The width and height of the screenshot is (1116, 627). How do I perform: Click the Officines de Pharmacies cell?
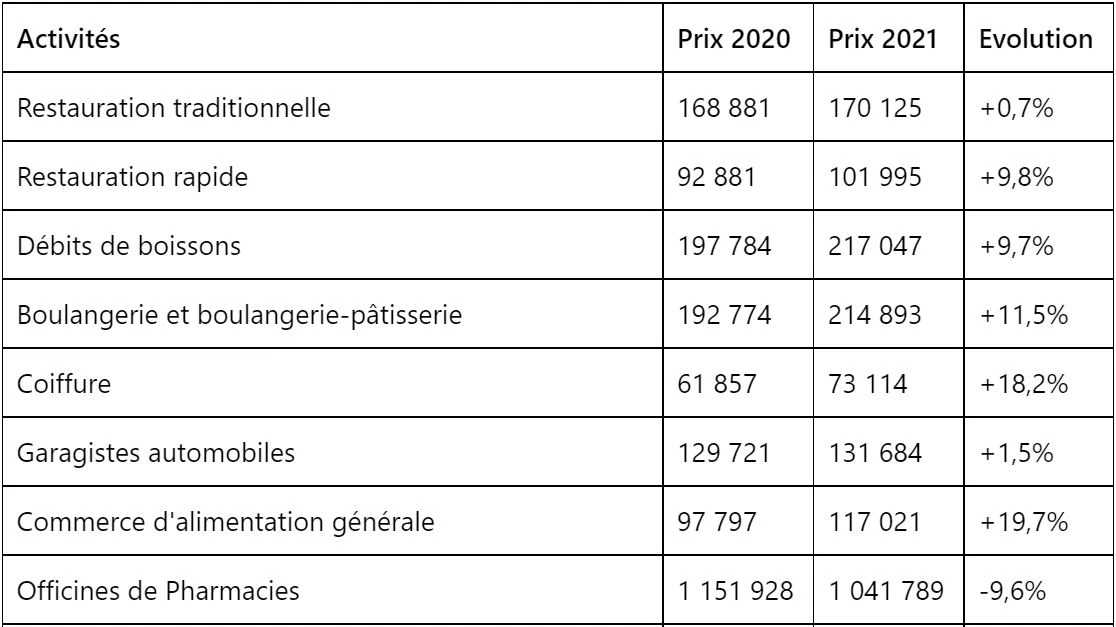[332, 591]
